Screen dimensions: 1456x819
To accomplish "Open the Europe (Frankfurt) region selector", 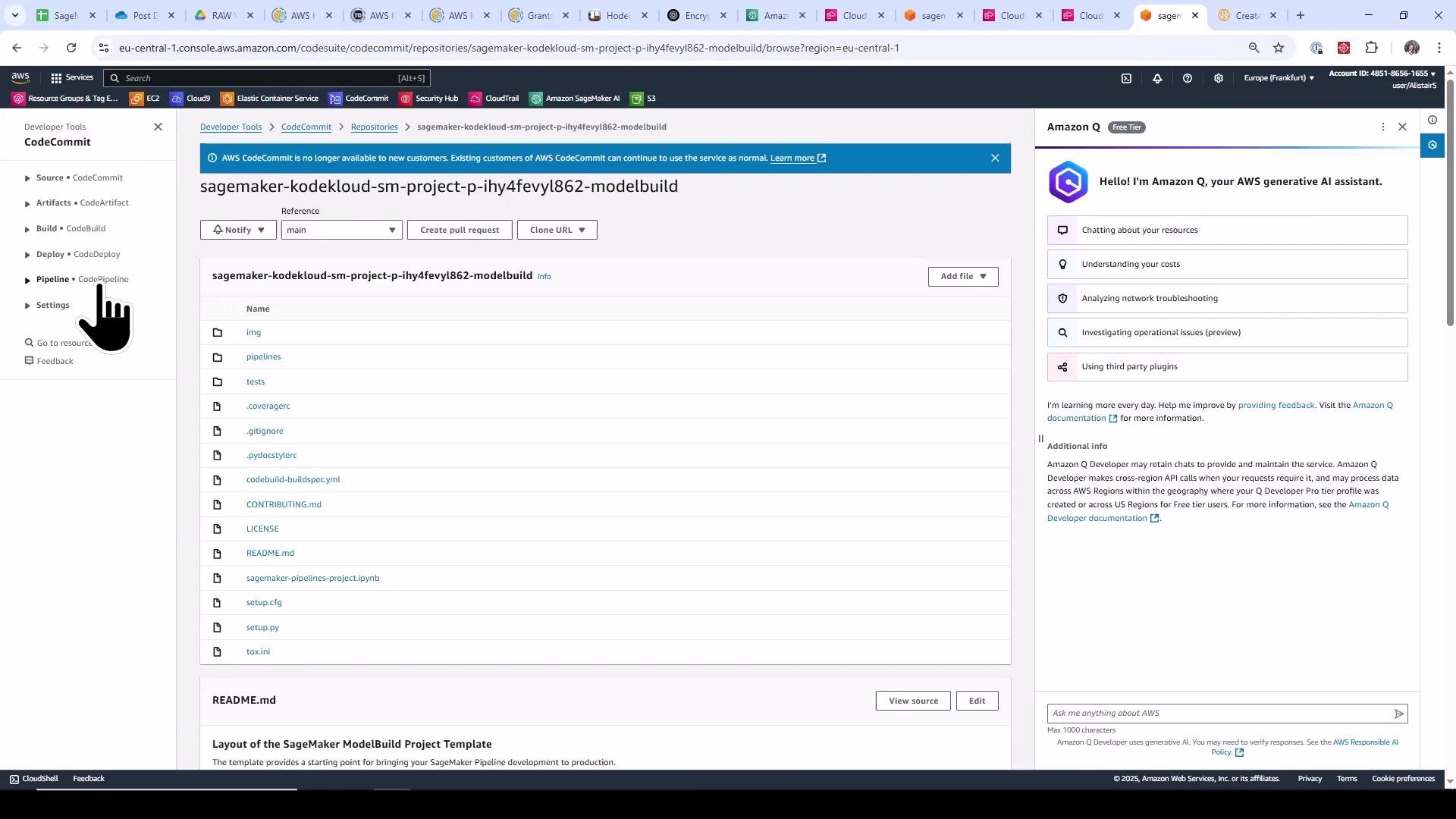I will (1279, 77).
